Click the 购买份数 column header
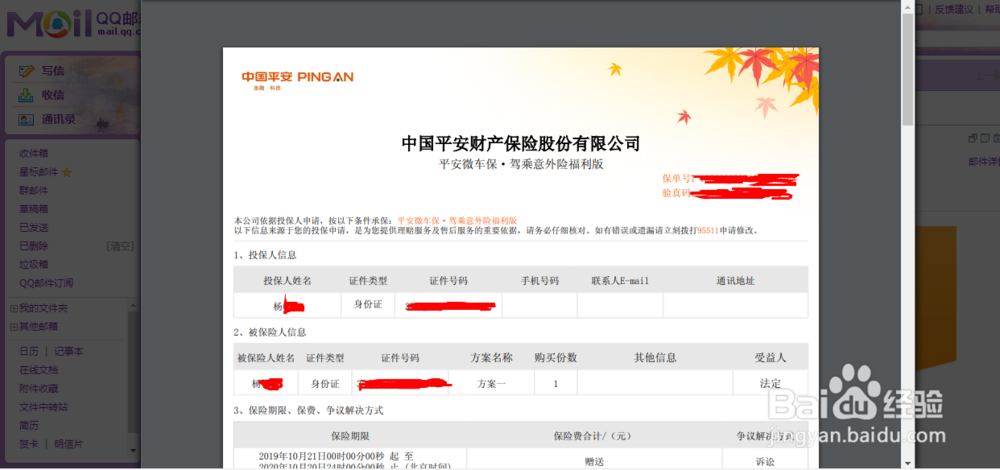 coord(555,358)
